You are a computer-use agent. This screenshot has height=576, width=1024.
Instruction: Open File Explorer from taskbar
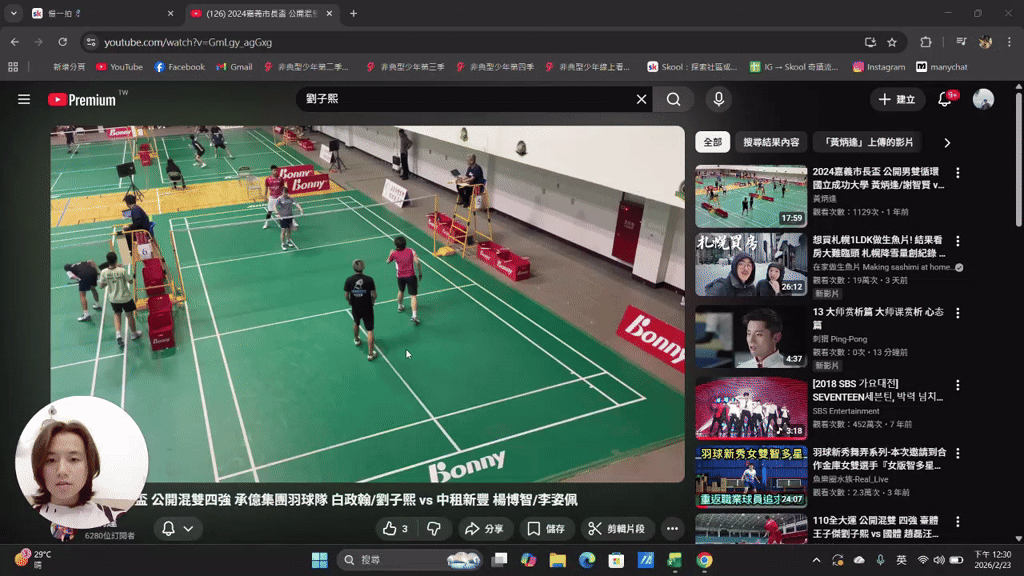[x=557, y=560]
